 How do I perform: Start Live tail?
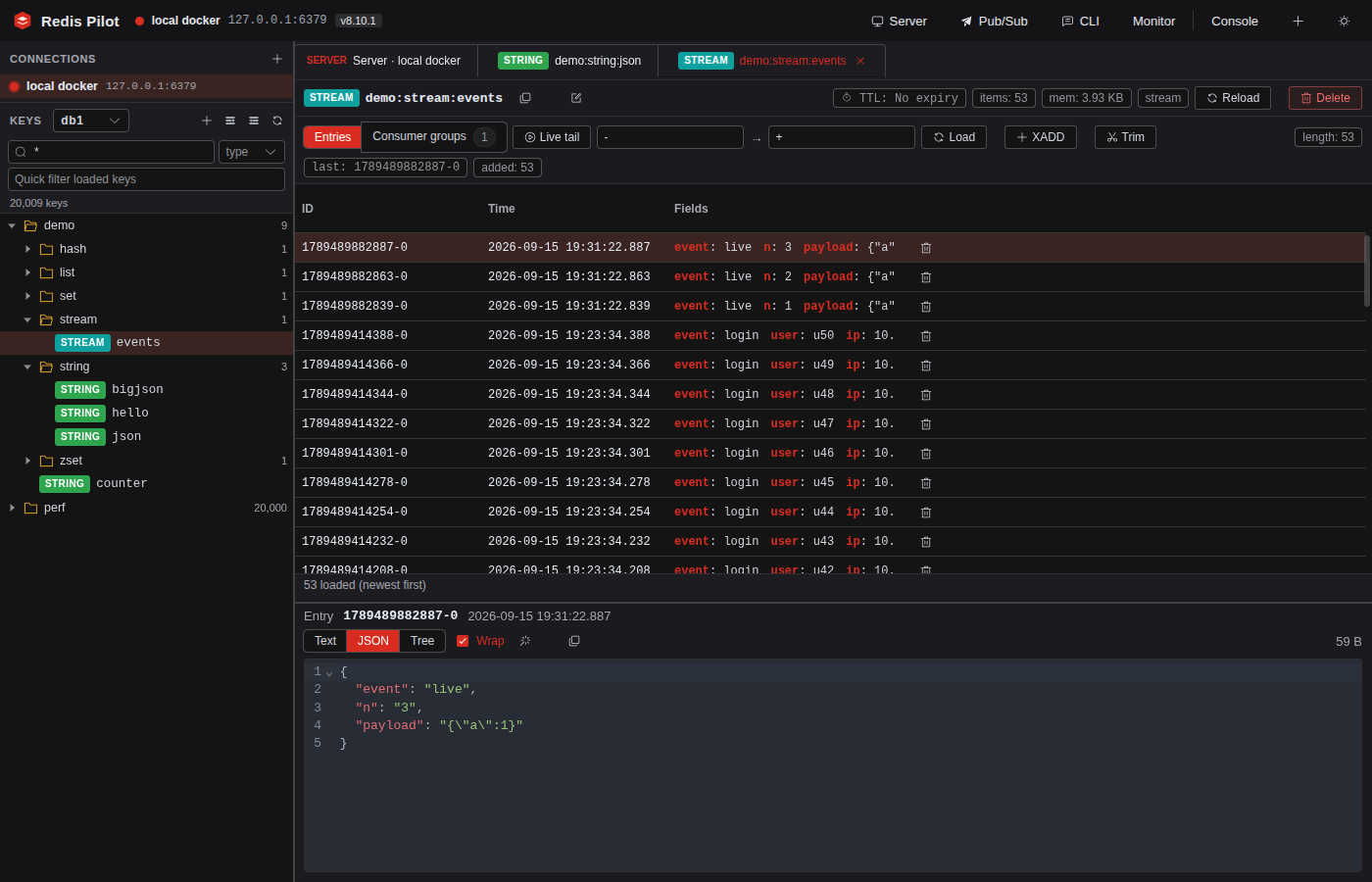point(552,137)
